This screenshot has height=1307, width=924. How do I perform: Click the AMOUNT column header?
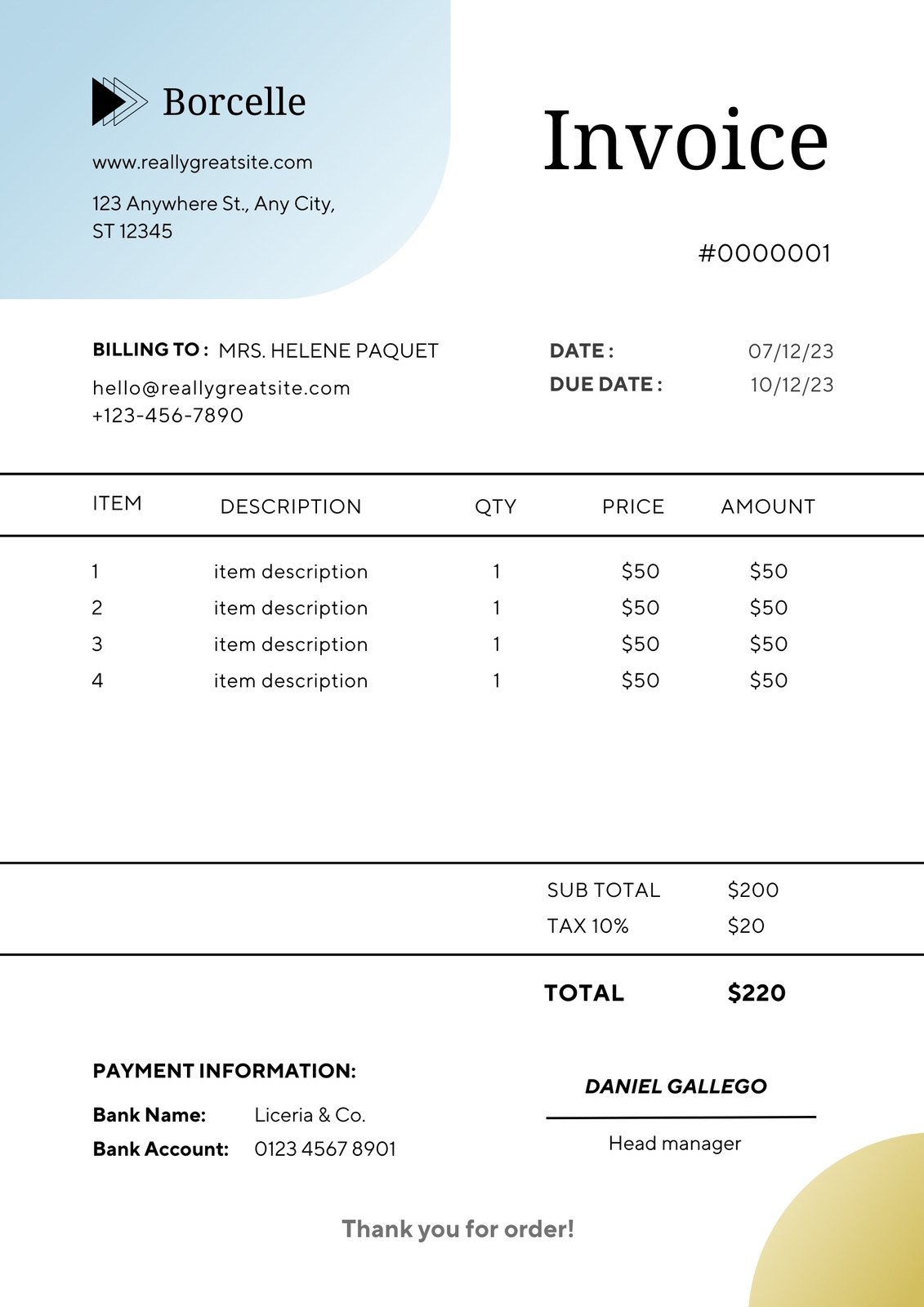[x=768, y=506]
